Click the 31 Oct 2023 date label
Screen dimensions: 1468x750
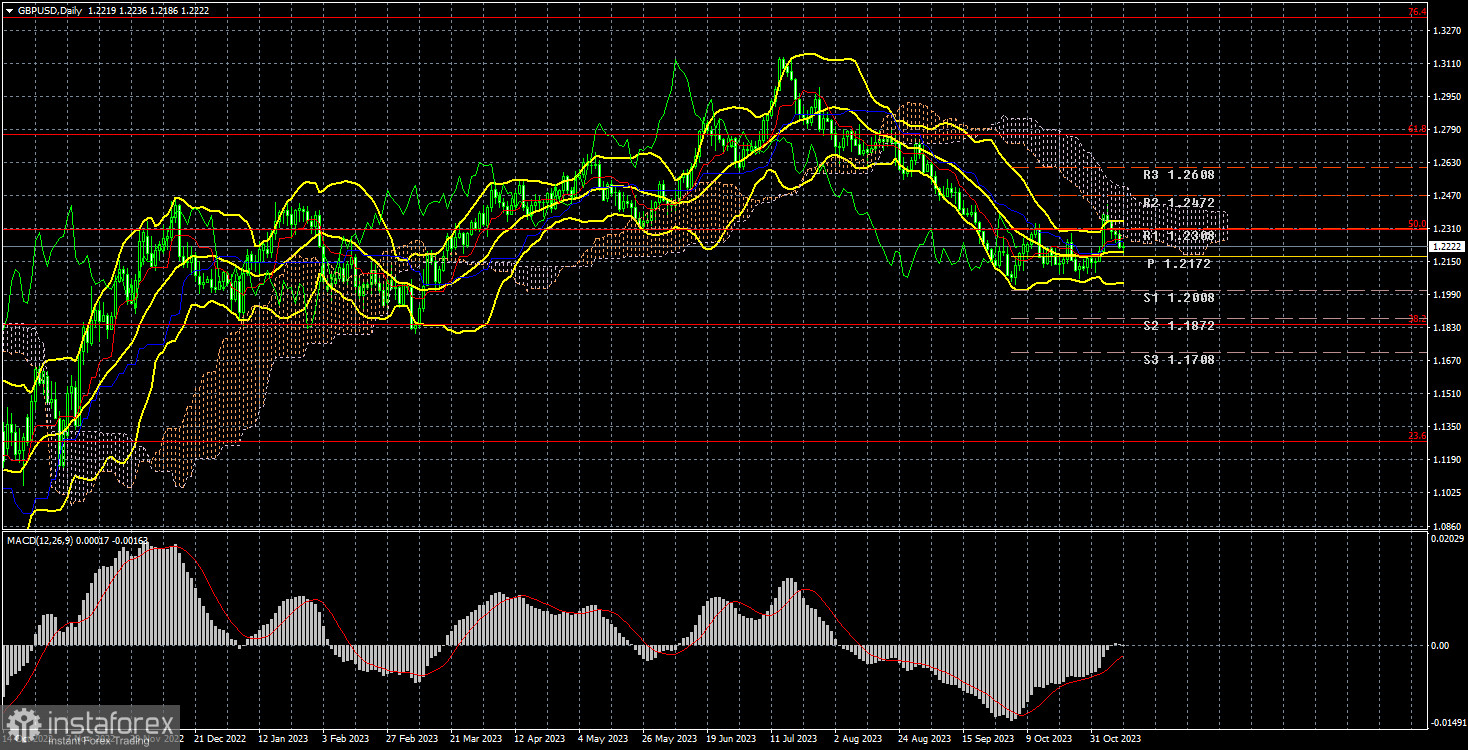[x=1116, y=739]
